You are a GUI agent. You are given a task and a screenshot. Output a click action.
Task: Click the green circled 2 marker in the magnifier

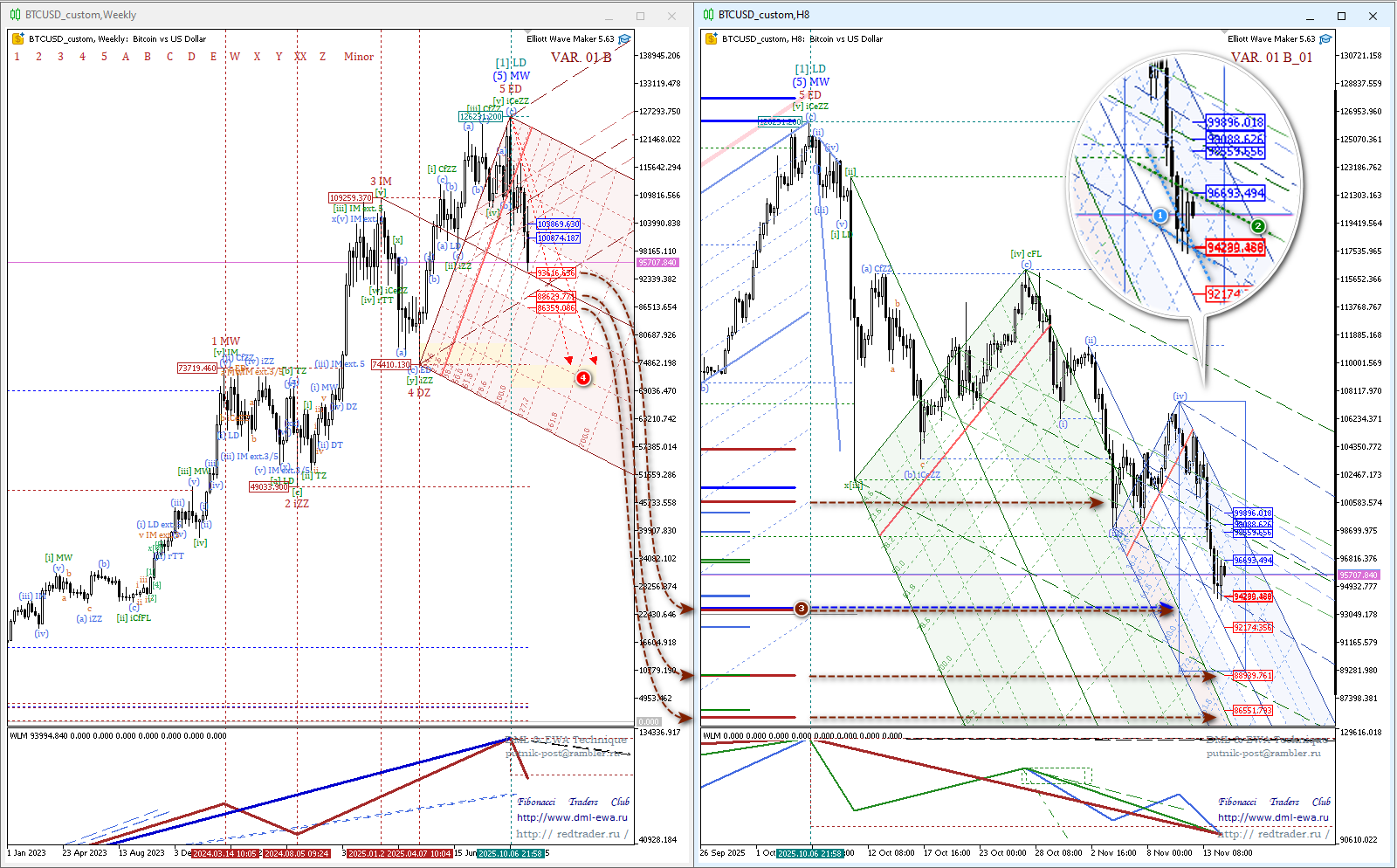1258,226
